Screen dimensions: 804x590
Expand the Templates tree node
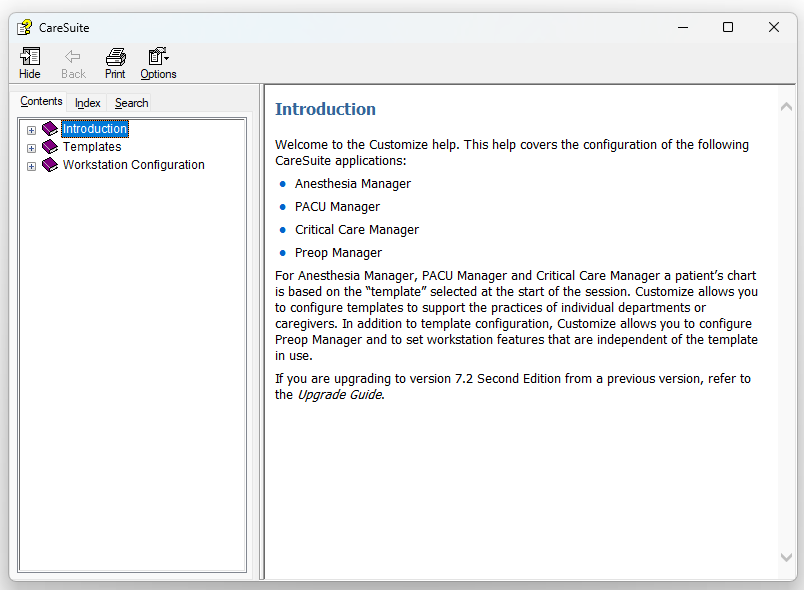click(x=31, y=148)
